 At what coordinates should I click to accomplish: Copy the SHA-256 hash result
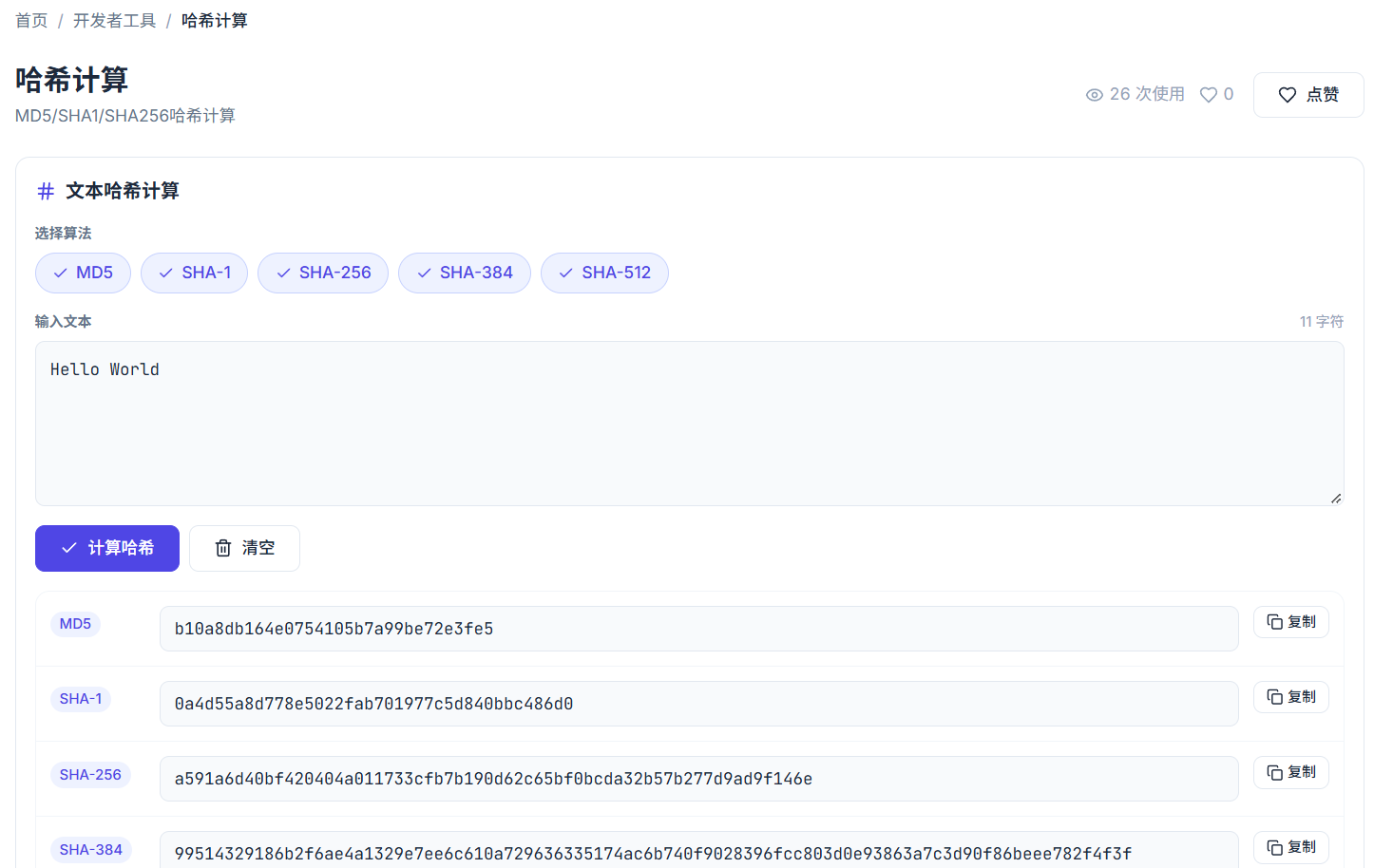coord(1291,772)
